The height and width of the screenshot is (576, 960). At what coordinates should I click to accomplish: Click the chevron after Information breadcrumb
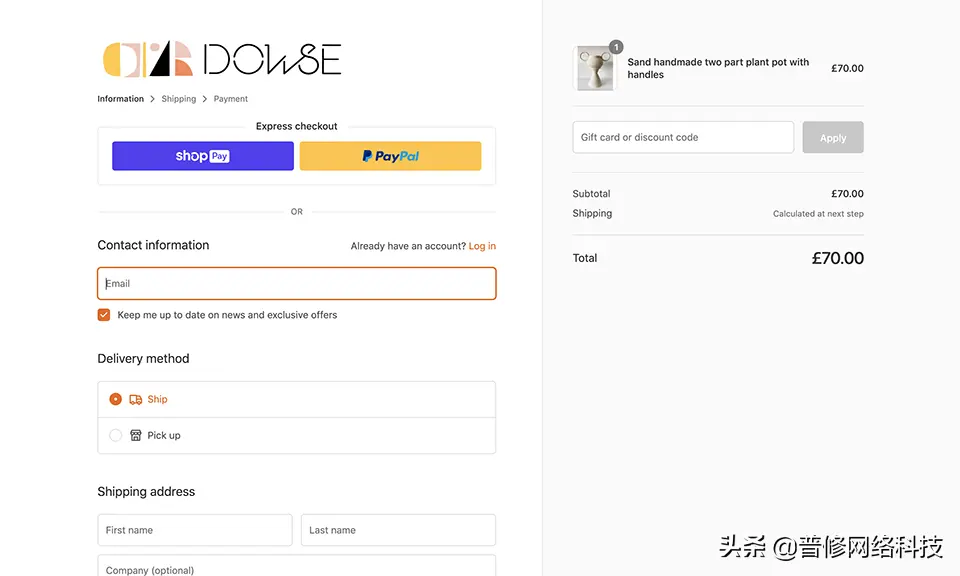153,99
